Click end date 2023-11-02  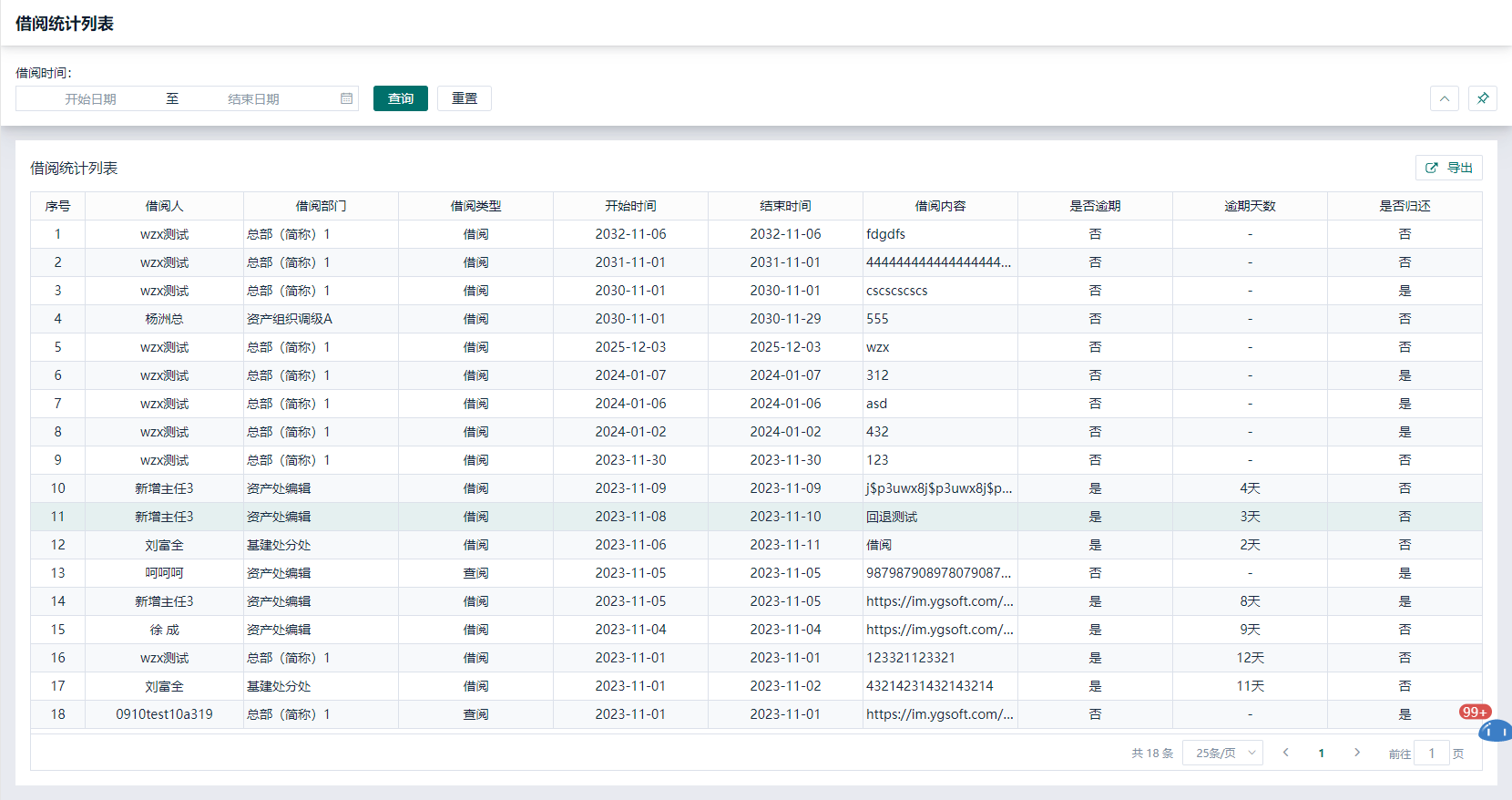[x=785, y=686]
